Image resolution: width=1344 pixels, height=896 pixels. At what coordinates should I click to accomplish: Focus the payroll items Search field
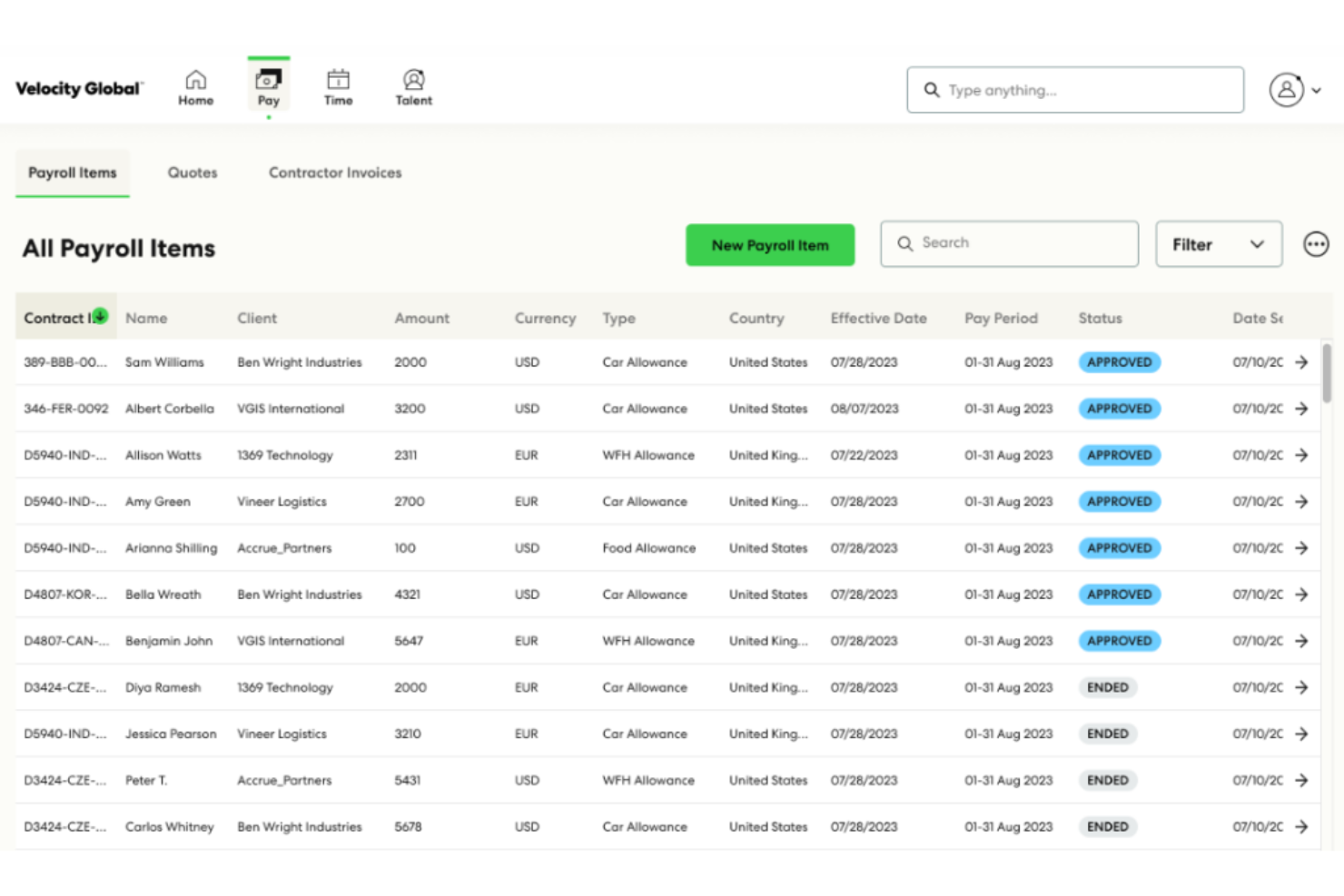pos(1009,243)
